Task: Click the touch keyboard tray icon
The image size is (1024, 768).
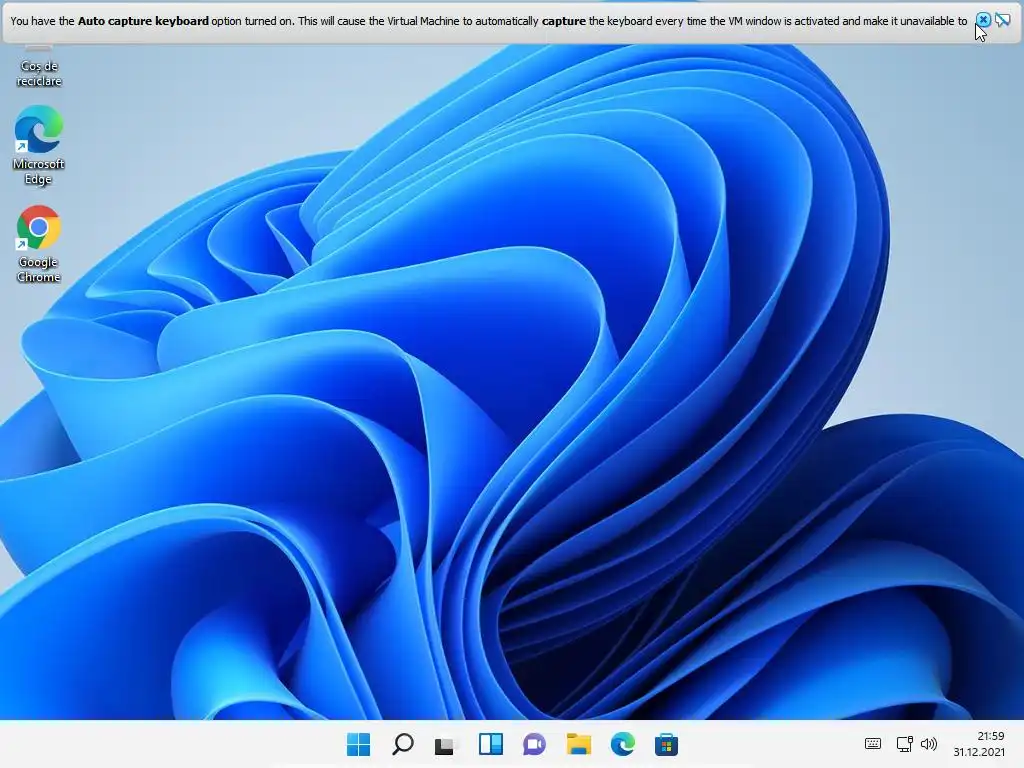Action: tap(873, 744)
